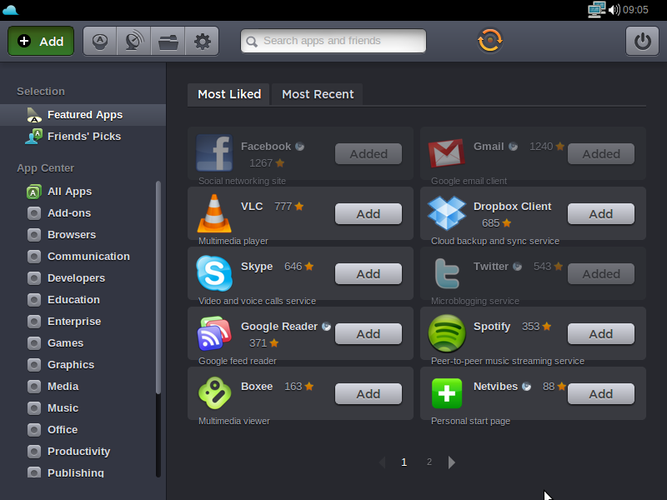This screenshot has width=667, height=500.
Task: Click the Added button for Facebook
Action: pos(368,154)
